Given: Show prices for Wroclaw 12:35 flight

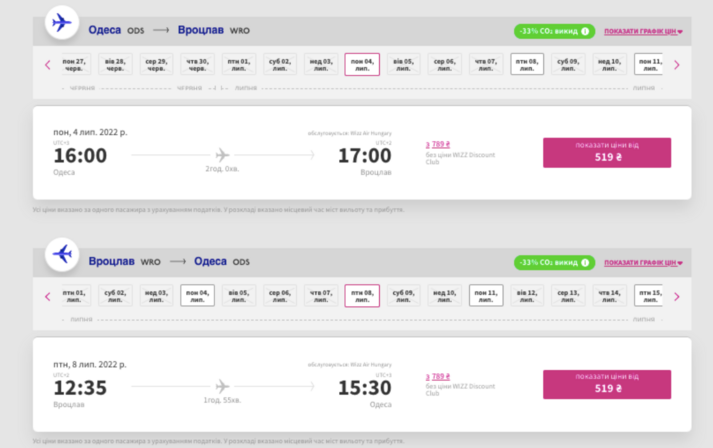Looking at the screenshot, I should tap(607, 384).
